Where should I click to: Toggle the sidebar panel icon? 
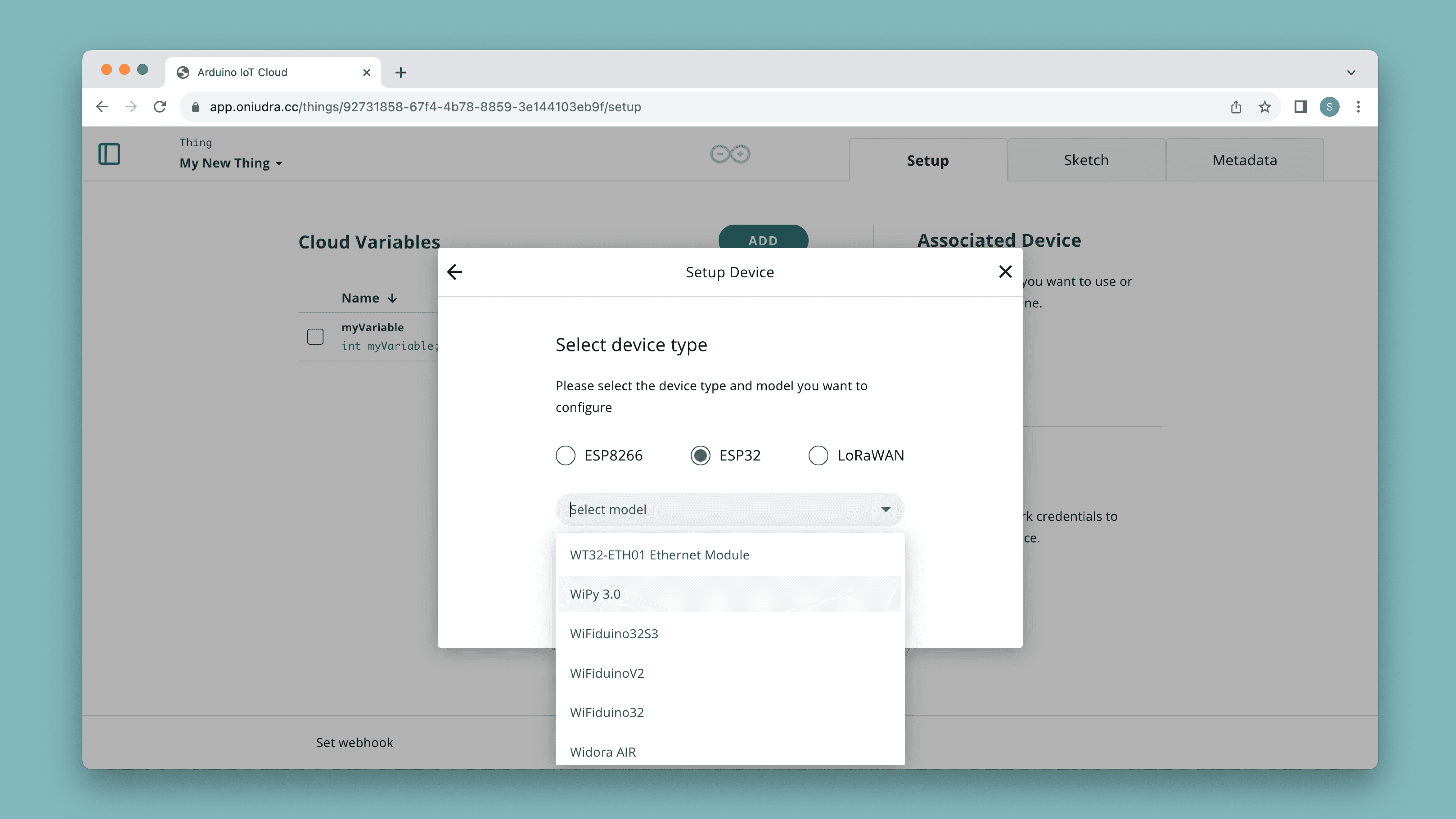coord(109,154)
